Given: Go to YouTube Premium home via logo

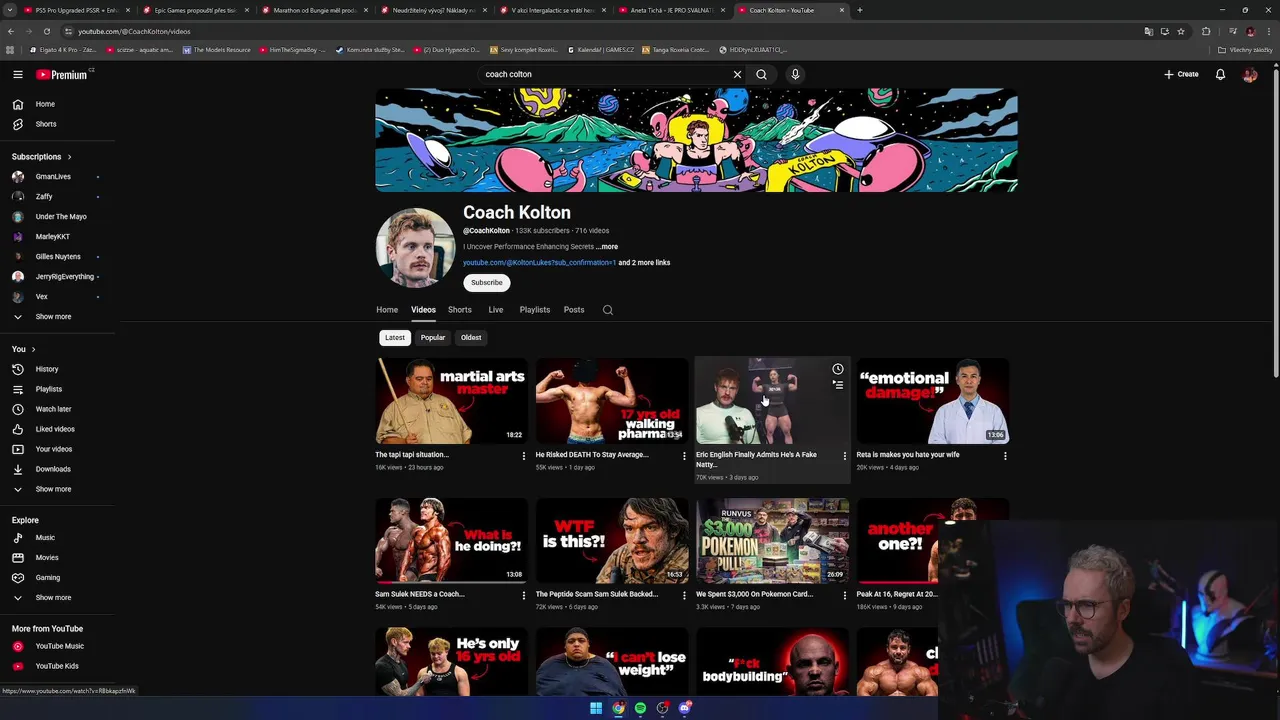Looking at the screenshot, I should [62, 74].
